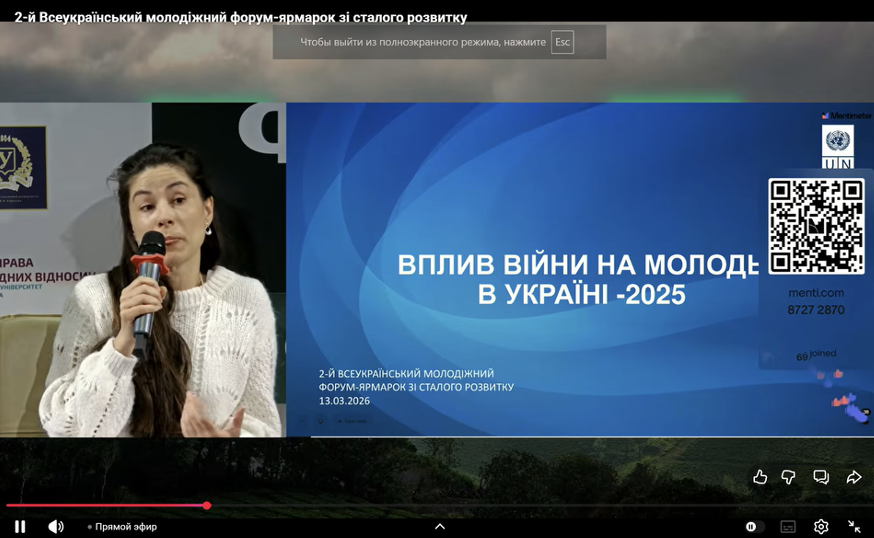874x538 pixels.
Task: Expand the upward chevron for more videos
Action: 439,527
